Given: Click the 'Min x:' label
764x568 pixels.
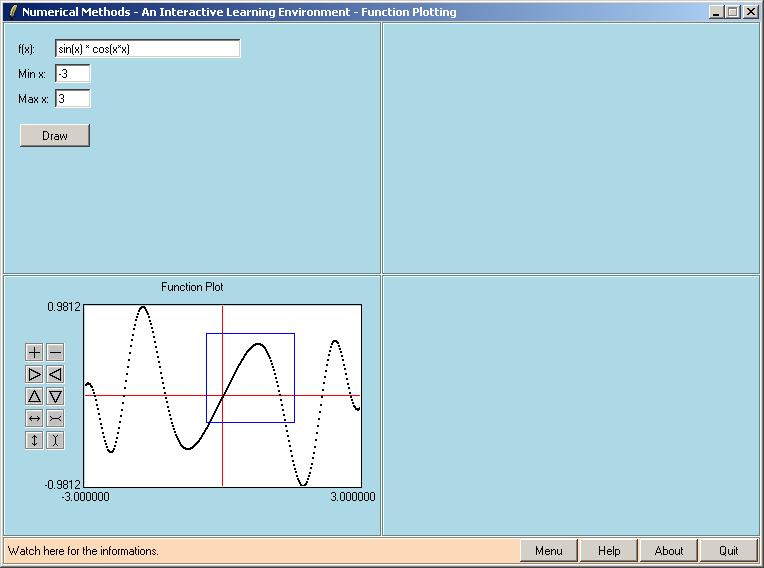Looking at the screenshot, I should (x=32, y=74).
